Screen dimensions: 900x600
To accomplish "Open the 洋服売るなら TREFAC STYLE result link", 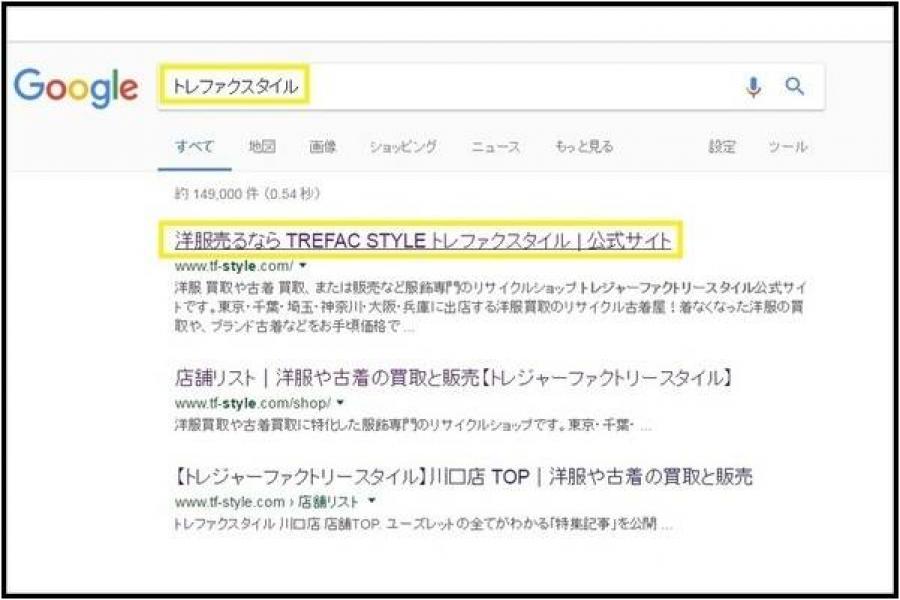I will tap(423, 241).
